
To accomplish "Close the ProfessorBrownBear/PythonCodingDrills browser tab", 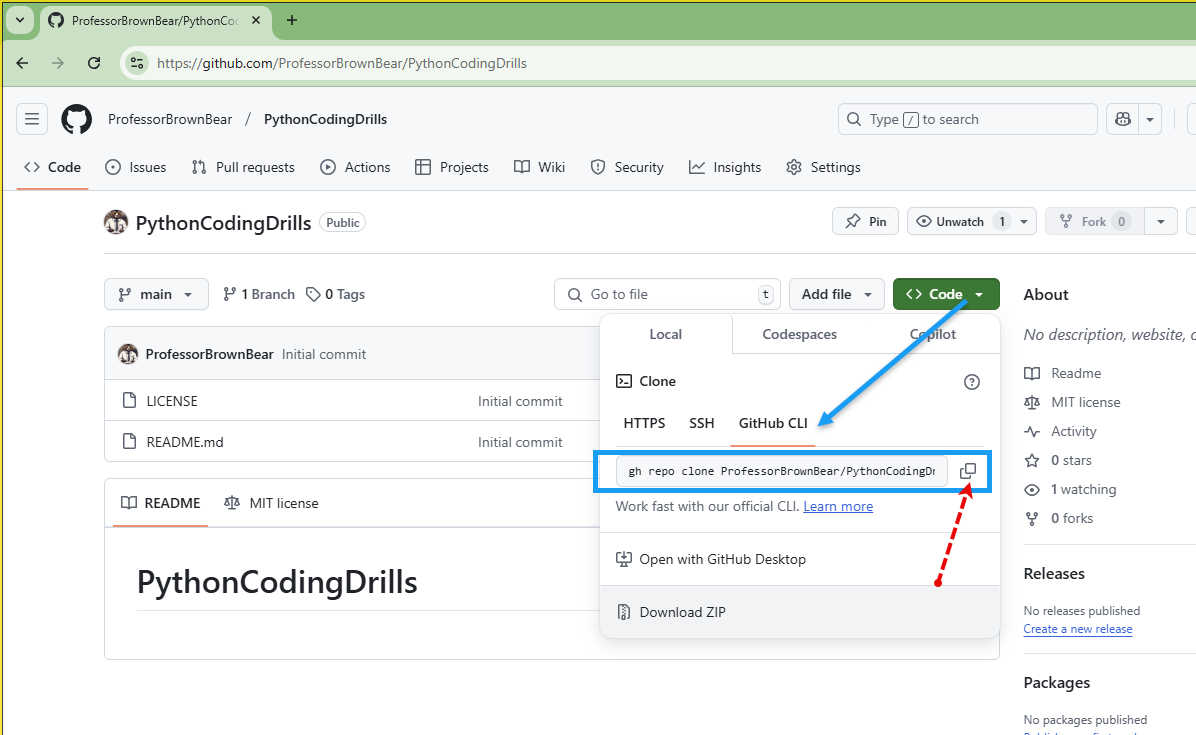I will tap(256, 21).
